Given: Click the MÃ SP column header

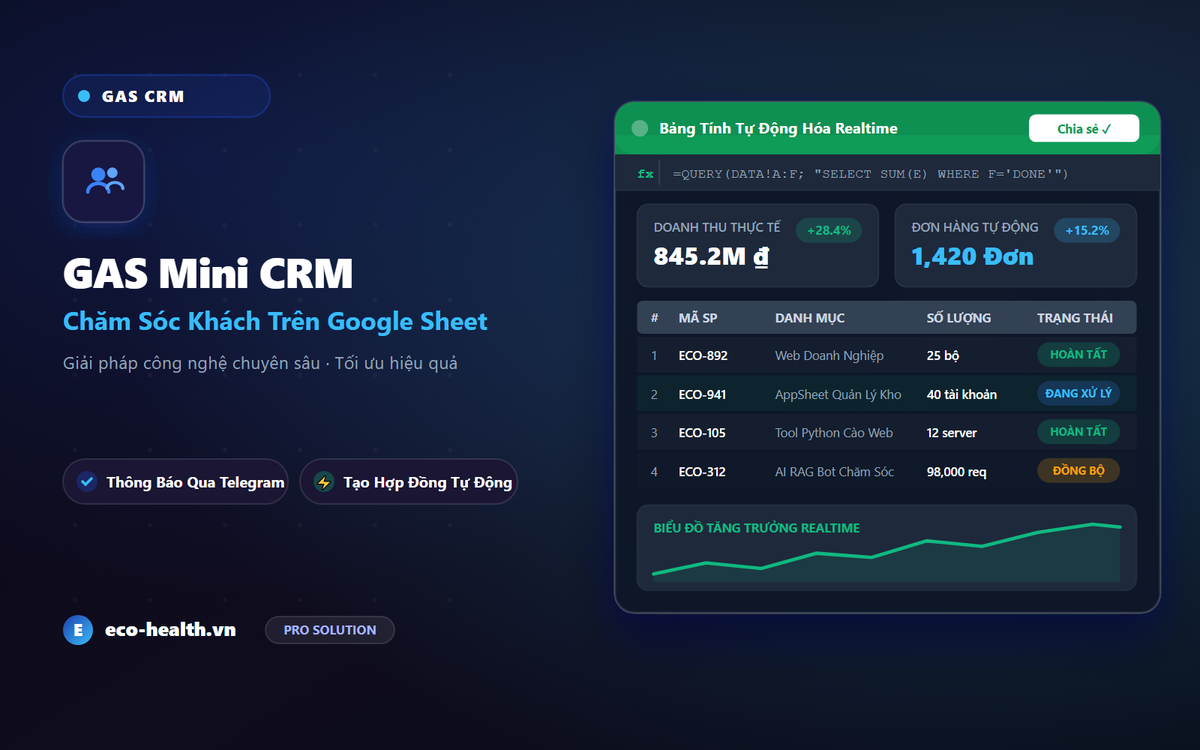Looking at the screenshot, I should pos(698,318).
